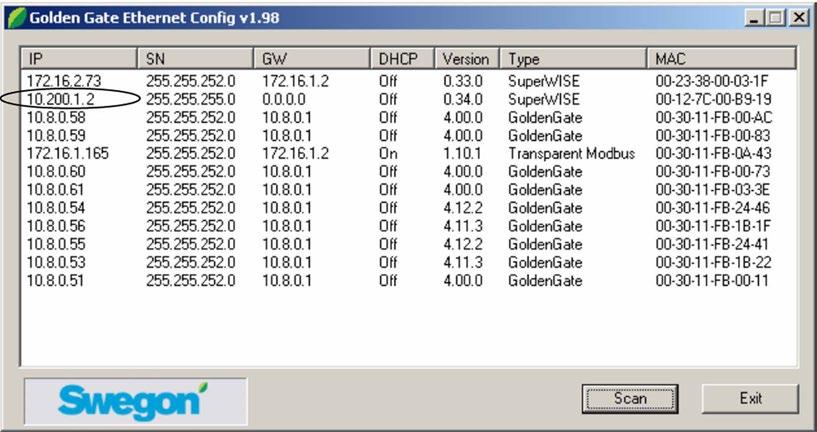The image size is (817, 432).
Task: Click the Swegon logo
Action: tap(135, 402)
